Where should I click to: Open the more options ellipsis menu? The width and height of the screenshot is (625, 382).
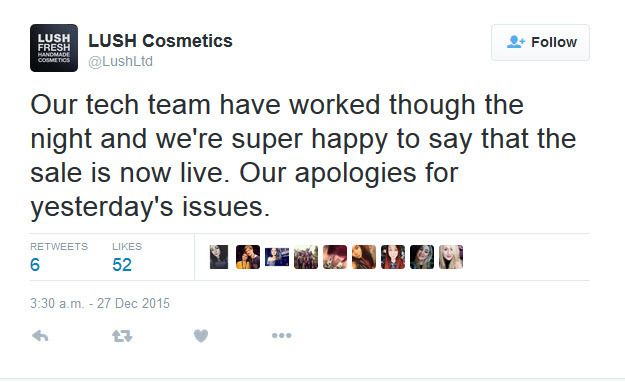282,336
